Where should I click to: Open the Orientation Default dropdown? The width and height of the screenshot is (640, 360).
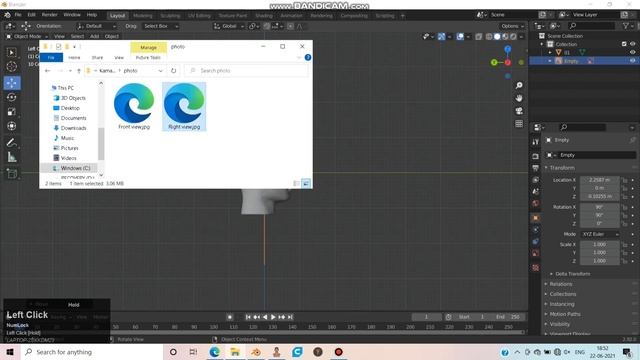coord(96,26)
